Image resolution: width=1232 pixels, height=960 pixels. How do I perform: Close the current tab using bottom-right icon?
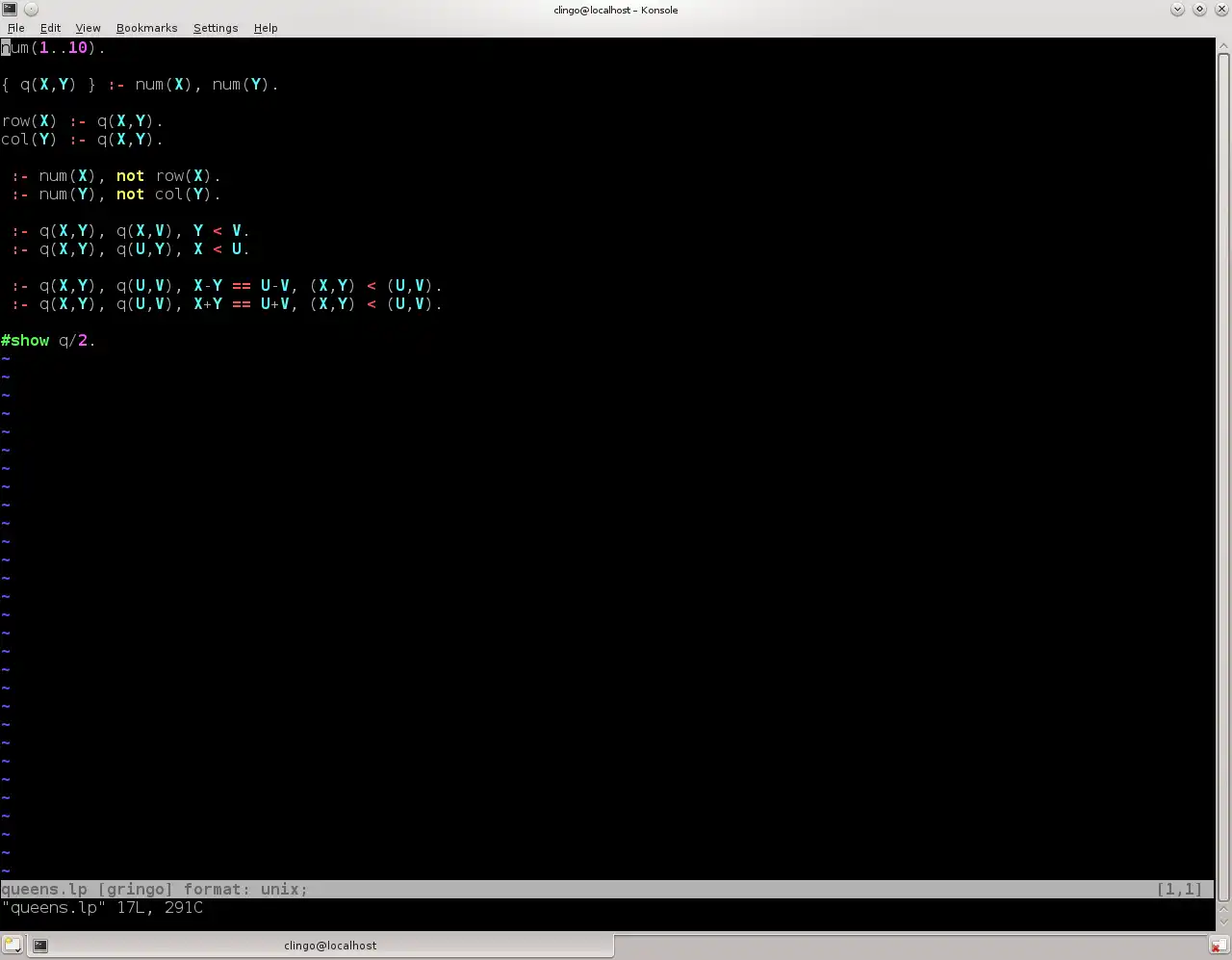(x=1219, y=946)
